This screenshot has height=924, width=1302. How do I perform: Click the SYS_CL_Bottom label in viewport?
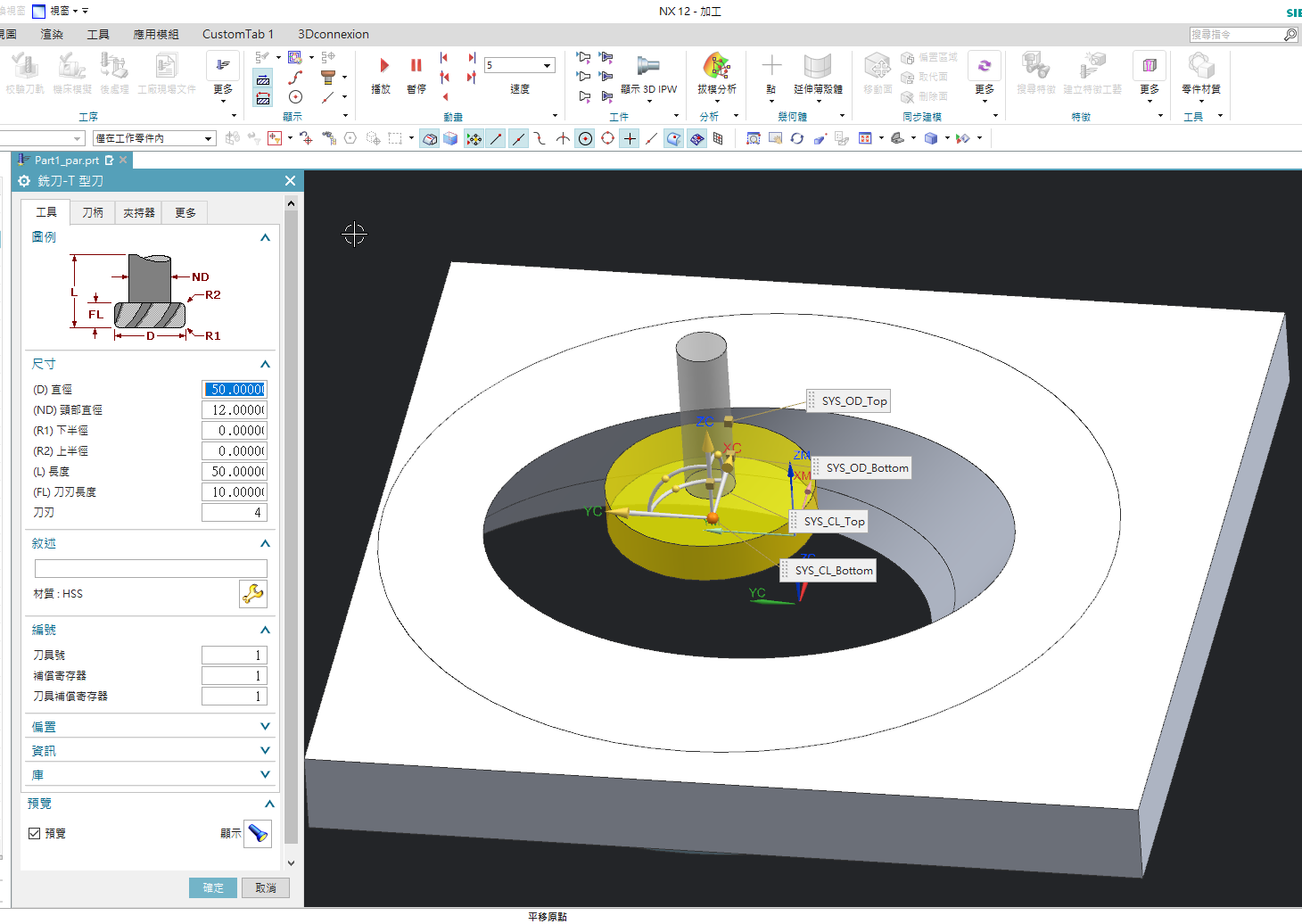(x=828, y=570)
